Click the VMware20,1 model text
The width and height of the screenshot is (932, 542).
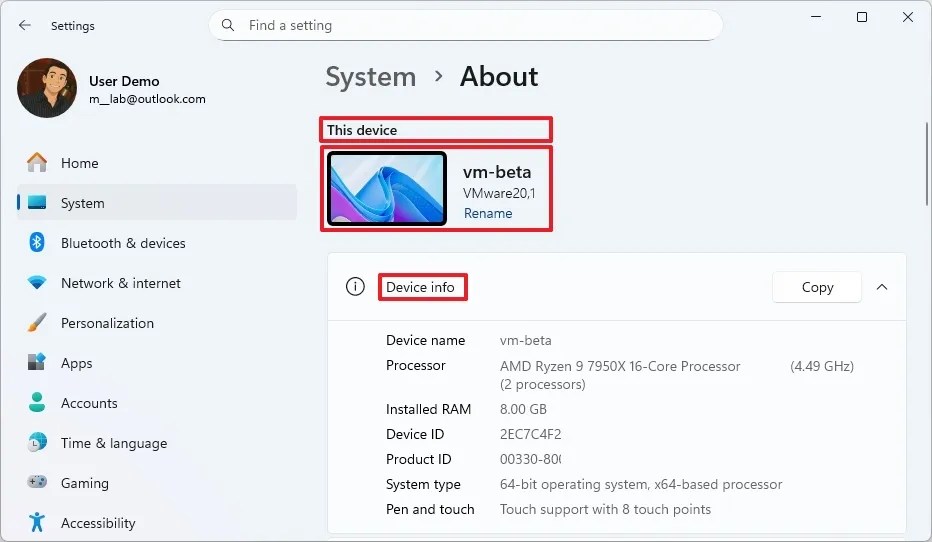499,193
